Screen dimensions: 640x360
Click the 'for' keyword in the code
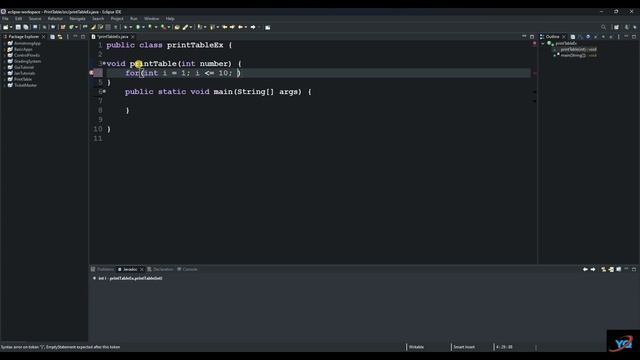click(132, 73)
